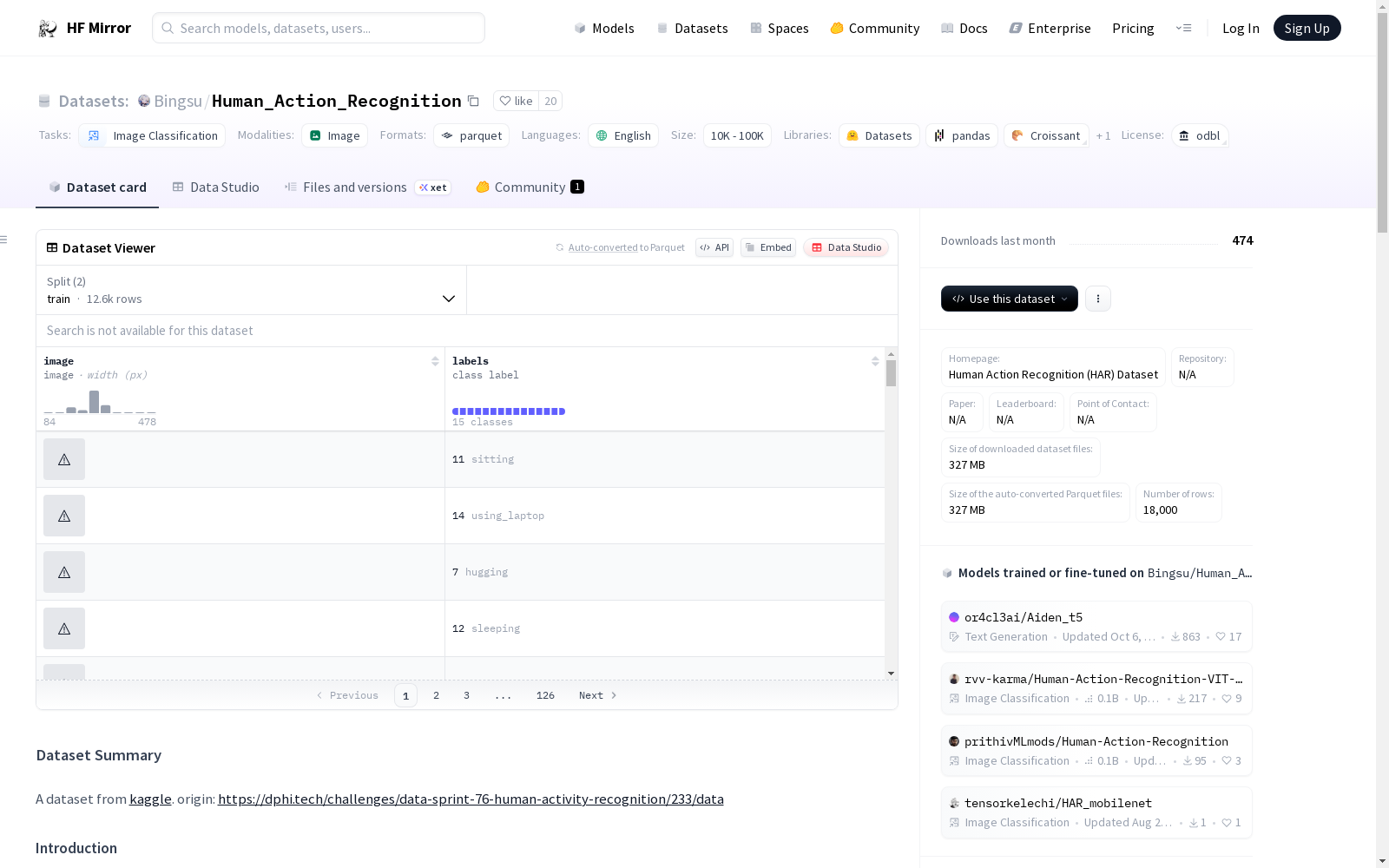Go to page 2 of the viewer

[436, 695]
